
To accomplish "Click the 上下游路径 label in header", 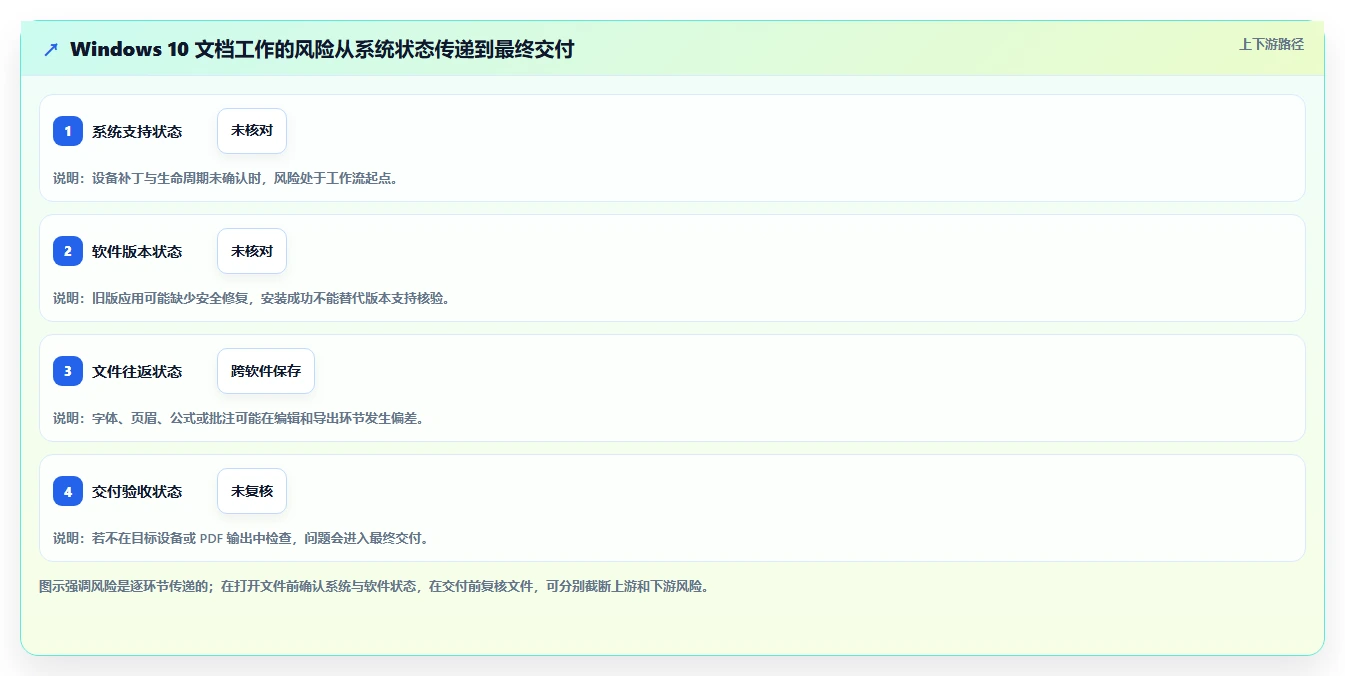I will coord(1271,44).
